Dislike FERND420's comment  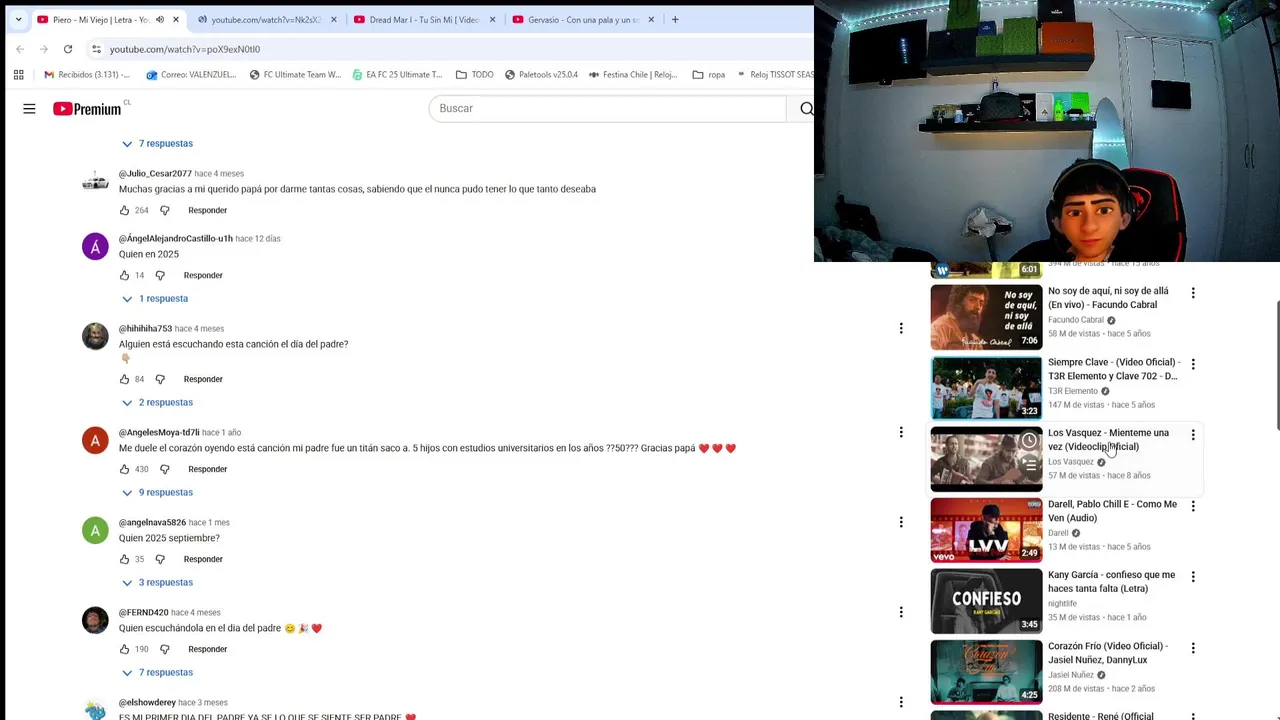[x=165, y=649]
